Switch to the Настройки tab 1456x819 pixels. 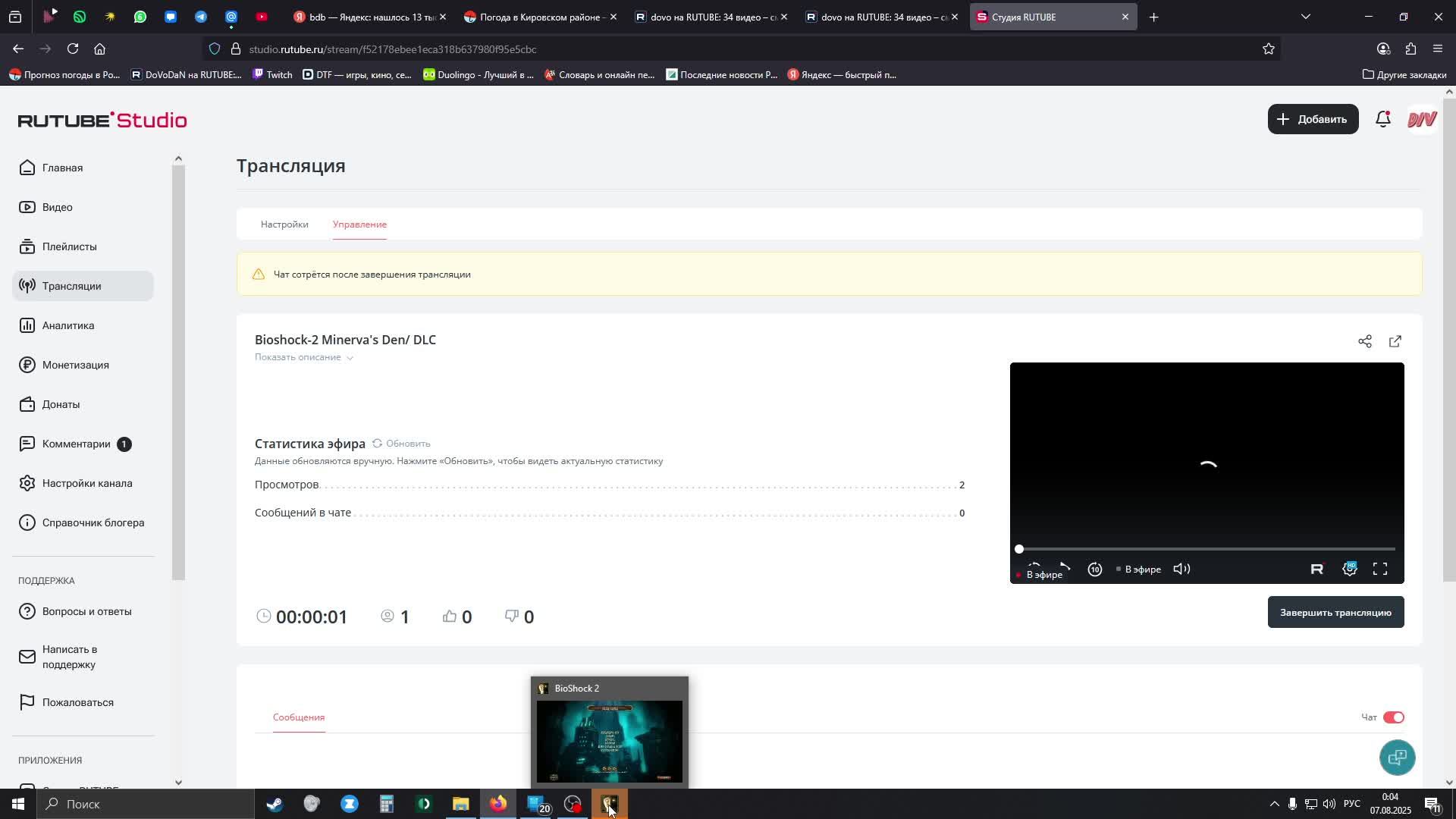tap(284, 224)
